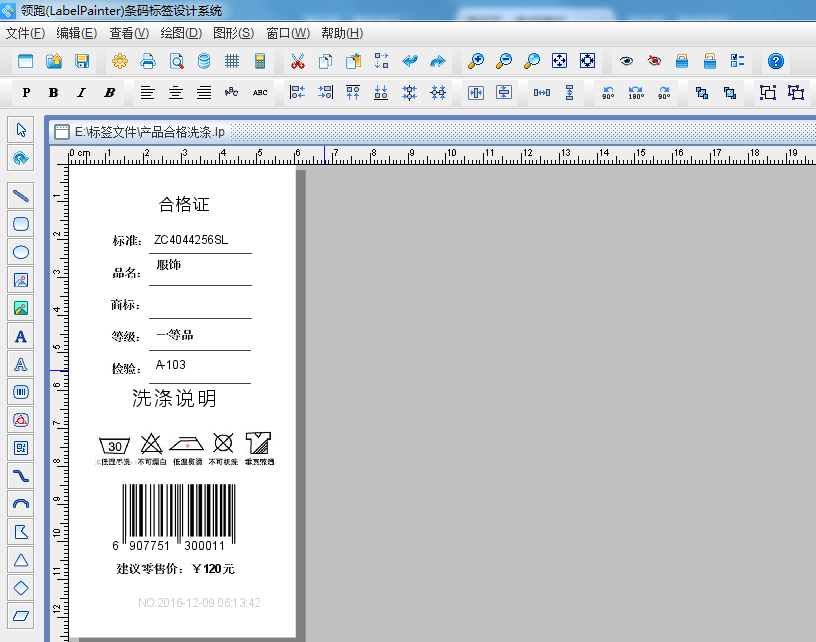Select the triangle shape tool
The image size is (816, 642).
tap(20, 559)
